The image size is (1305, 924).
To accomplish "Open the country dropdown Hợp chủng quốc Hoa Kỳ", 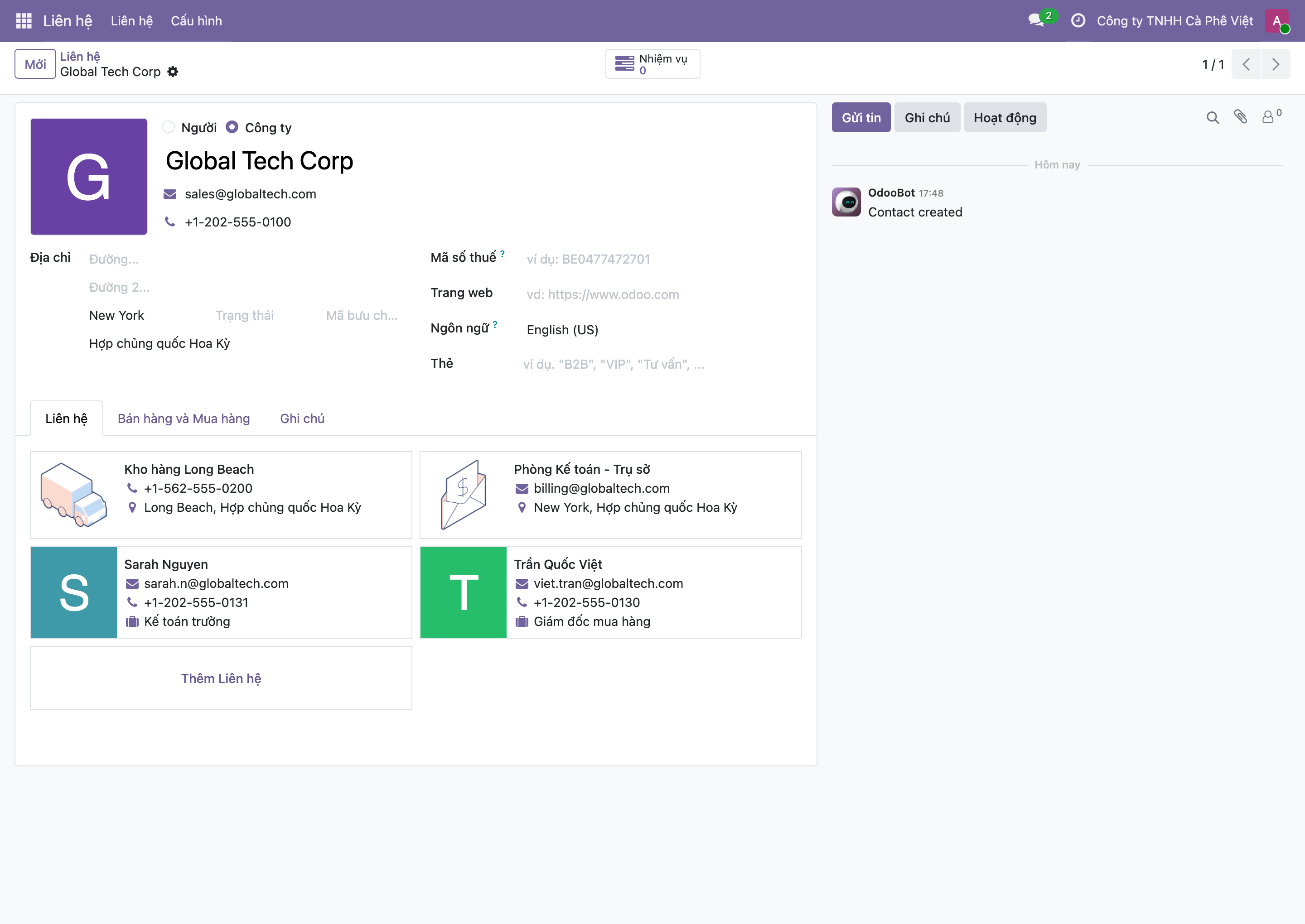I will [x=245, y=344].
